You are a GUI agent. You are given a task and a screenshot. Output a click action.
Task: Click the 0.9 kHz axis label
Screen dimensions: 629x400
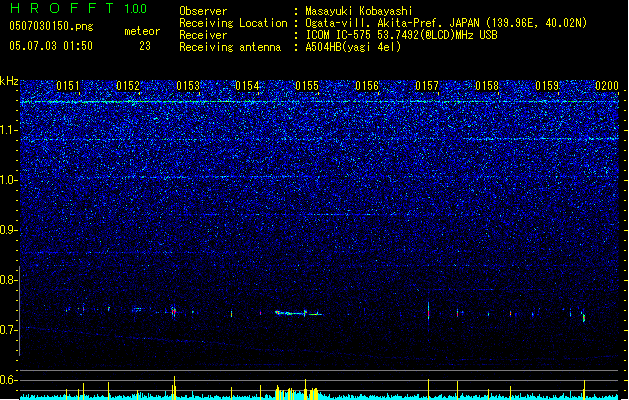[x=9, y=230]
